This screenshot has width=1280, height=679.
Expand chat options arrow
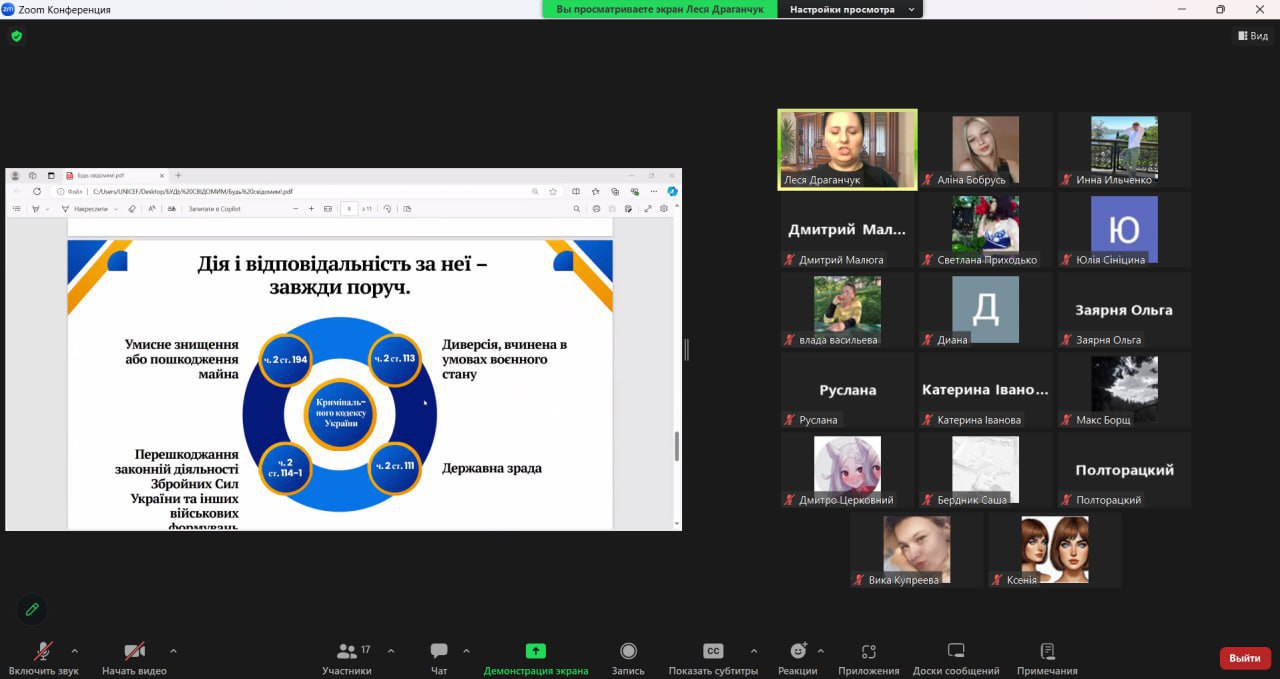[x=466, y=651]
